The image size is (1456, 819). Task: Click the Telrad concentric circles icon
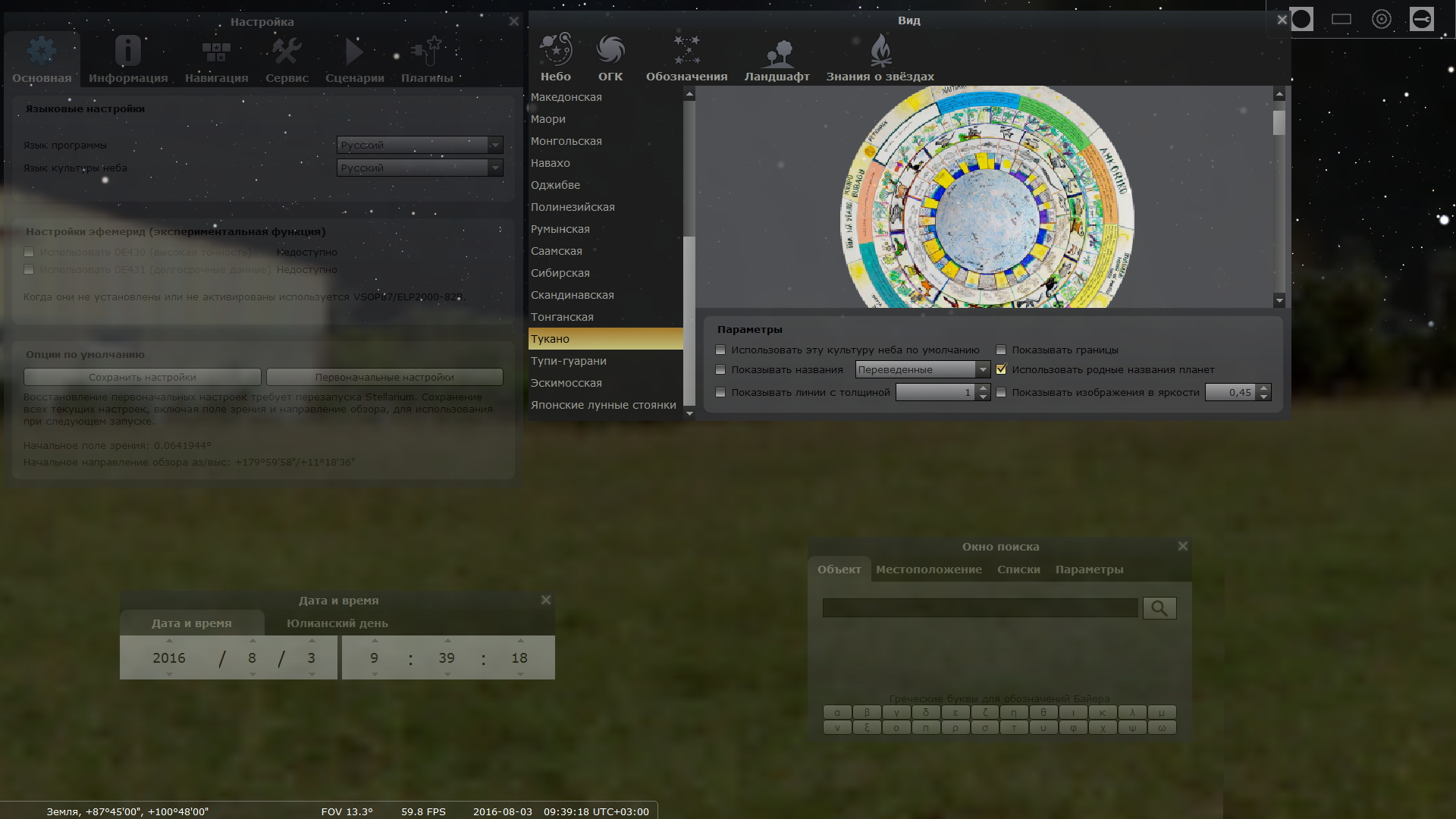1382,19
